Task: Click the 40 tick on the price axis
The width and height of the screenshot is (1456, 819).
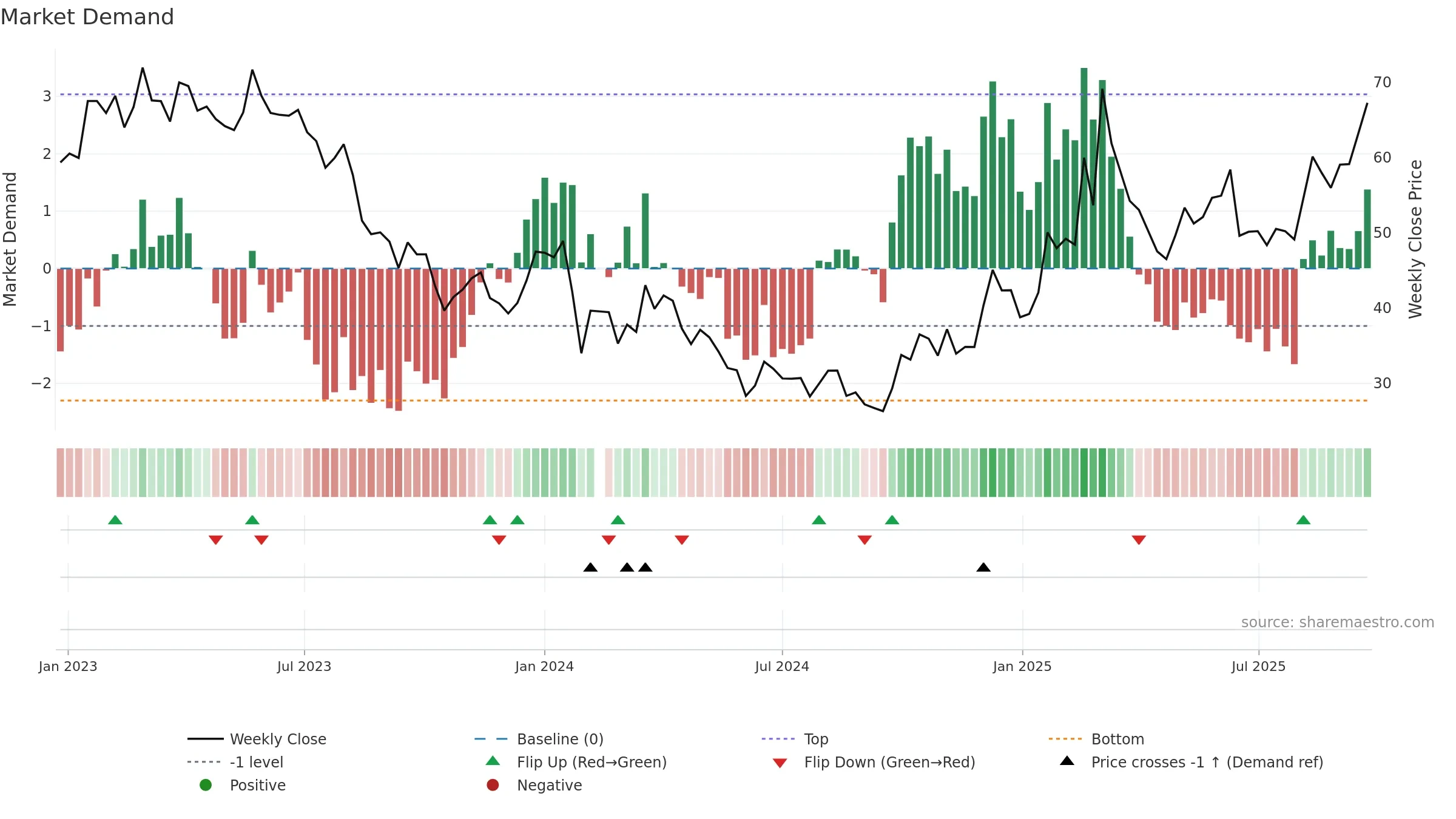Action: 1383,308
